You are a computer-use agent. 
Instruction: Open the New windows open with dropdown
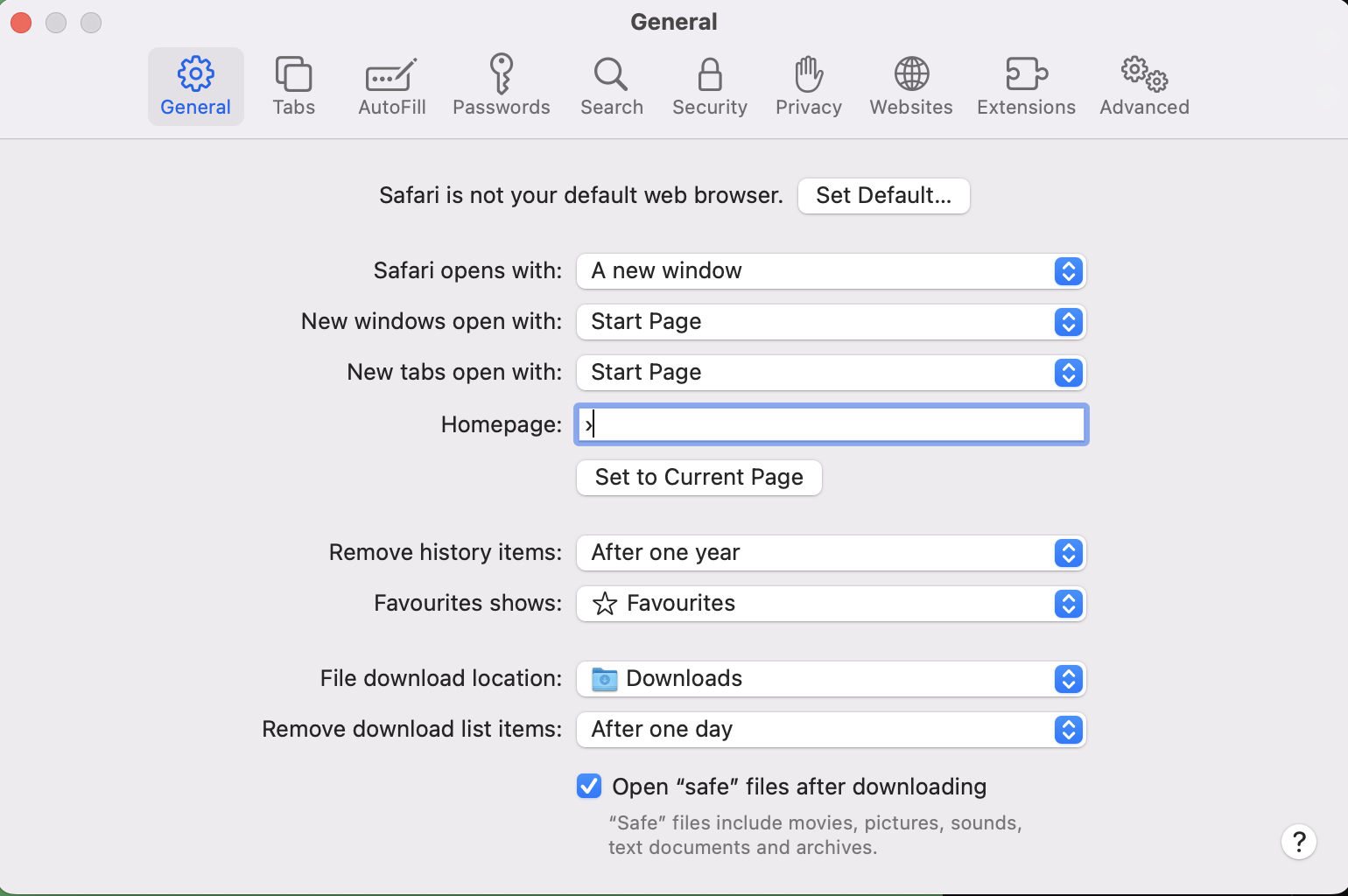(831, 322)
